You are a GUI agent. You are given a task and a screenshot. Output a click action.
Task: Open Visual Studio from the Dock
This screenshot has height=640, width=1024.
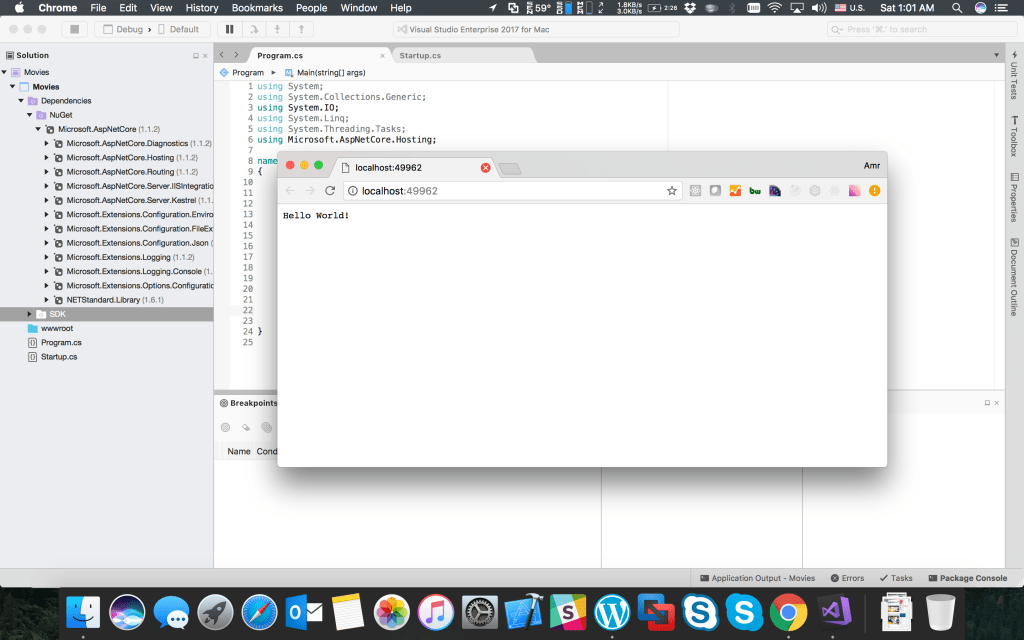[834, 612]
